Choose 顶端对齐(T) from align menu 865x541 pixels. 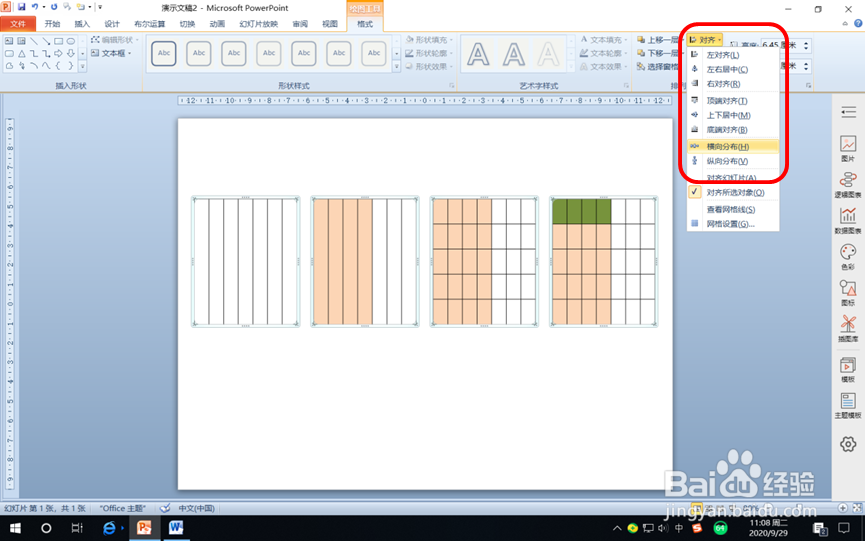click(733, 101)
